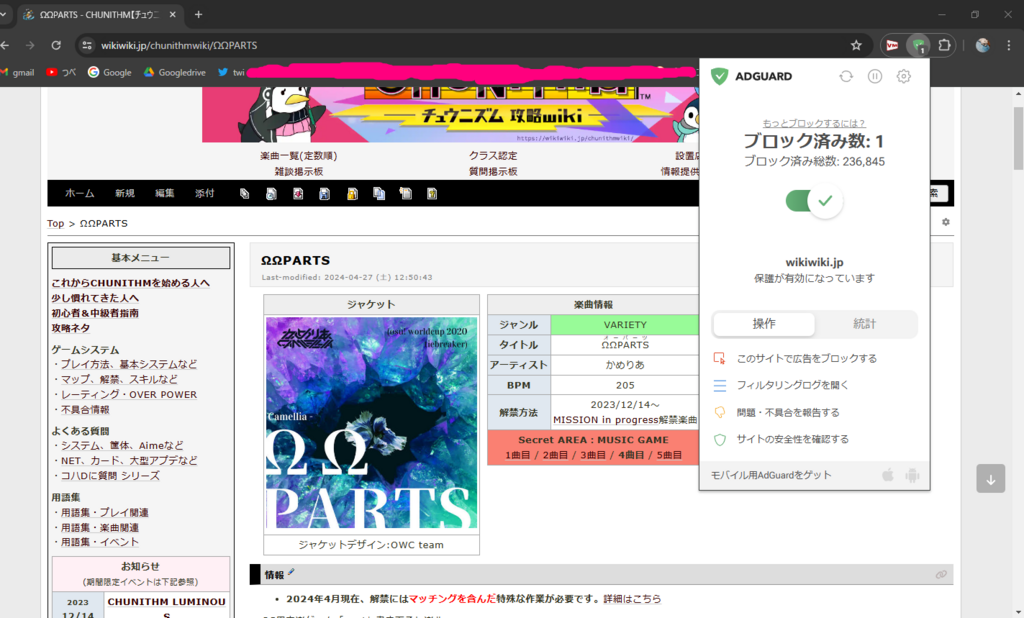
Task: Open AdGuard settings gear icon
Action: [904, 76]
